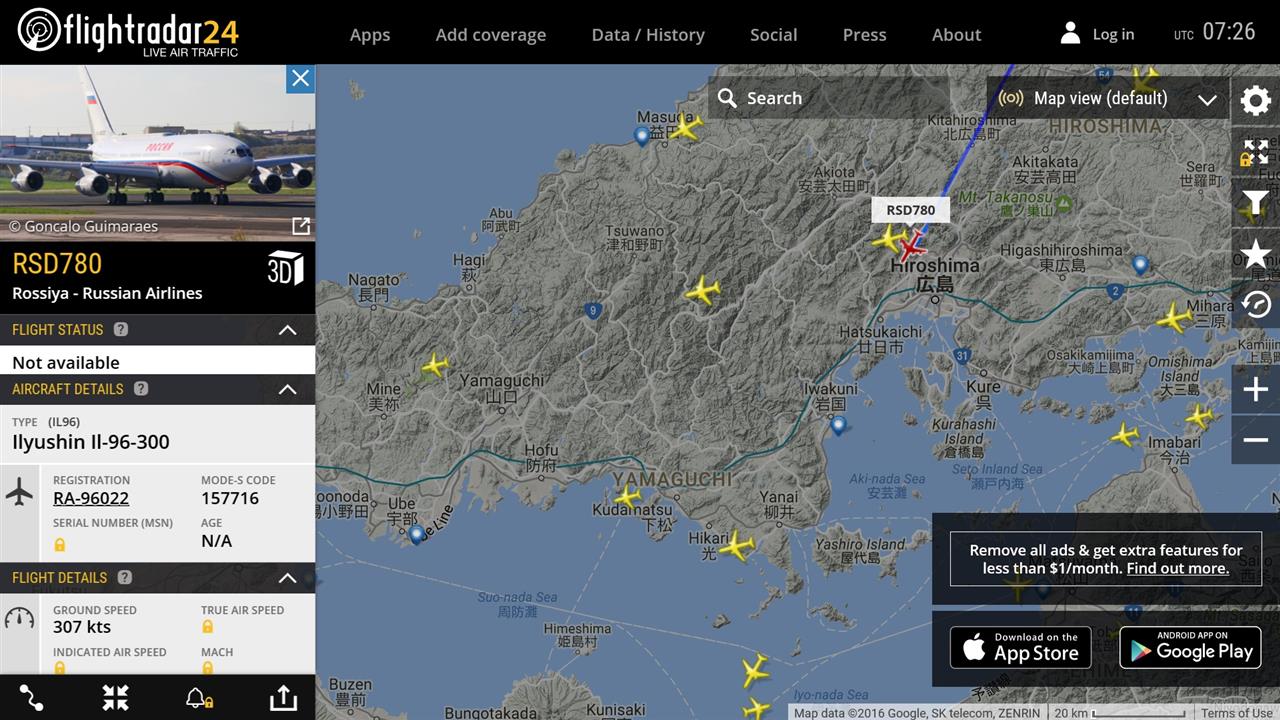1280x720 pixels.
Task: Open the playback history clock icon
Action: [1256, 304]
